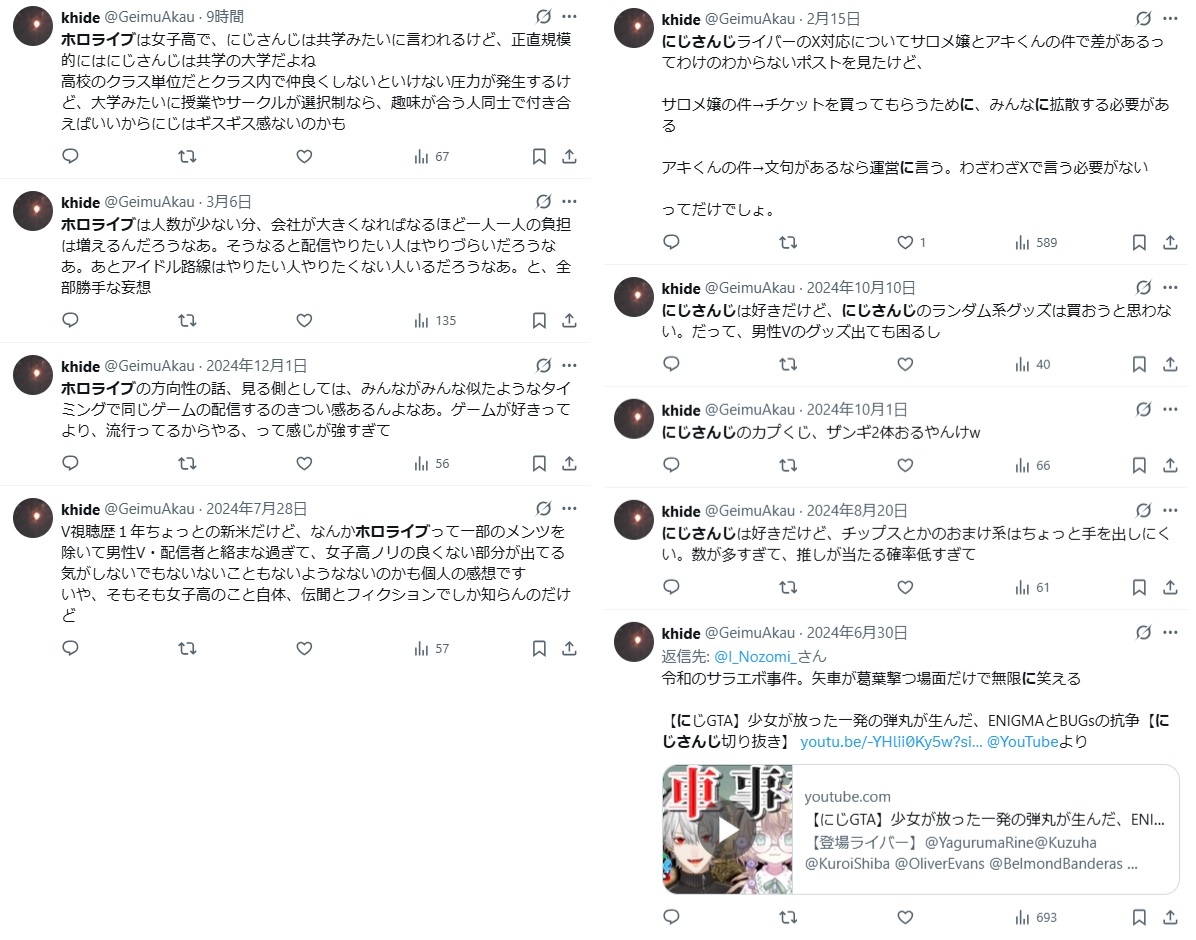
Task: Click Grok icon on the 2024年10月10日 tweet
Action: (x=1143, y=288)
